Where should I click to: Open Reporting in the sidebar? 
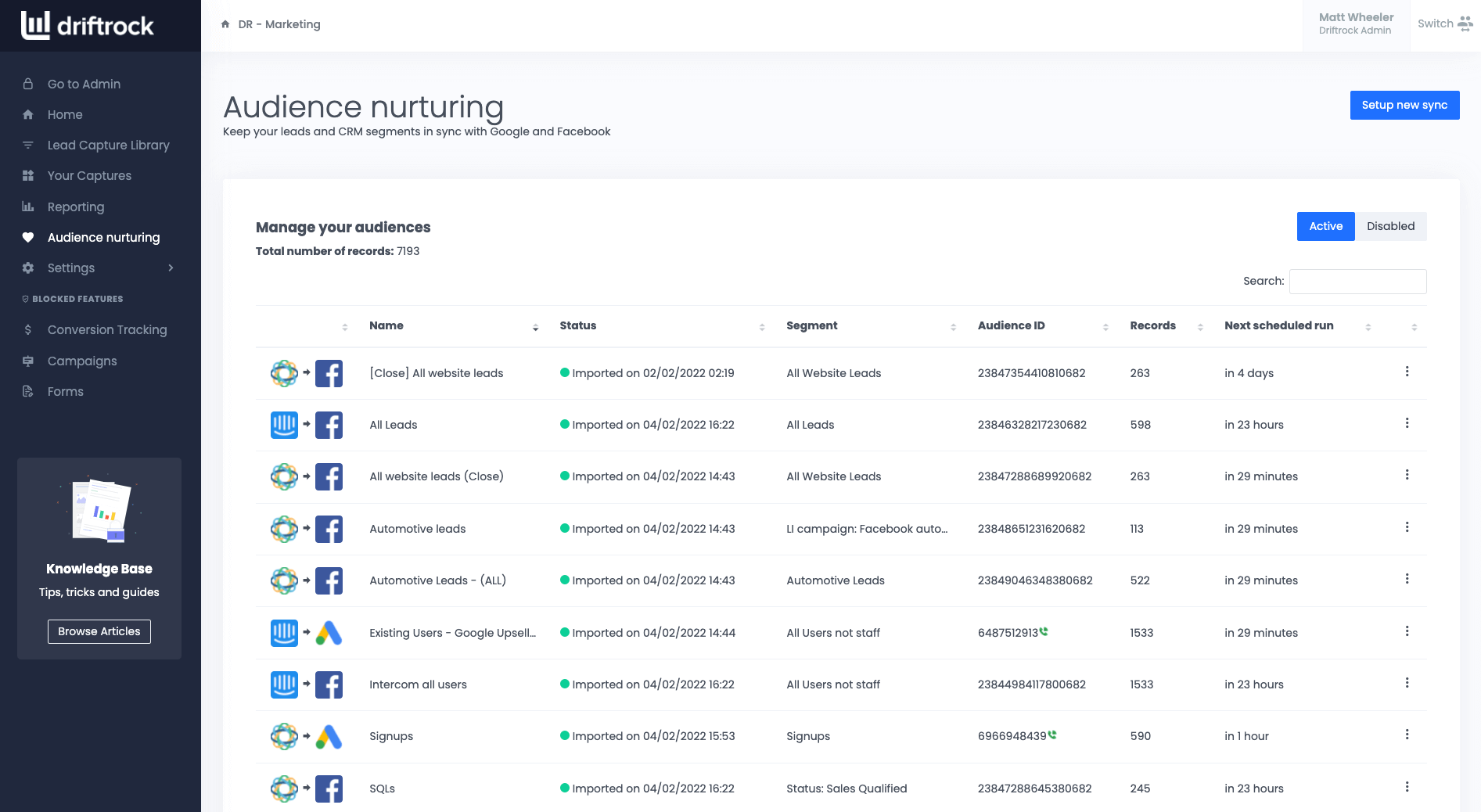click(75, 207)
